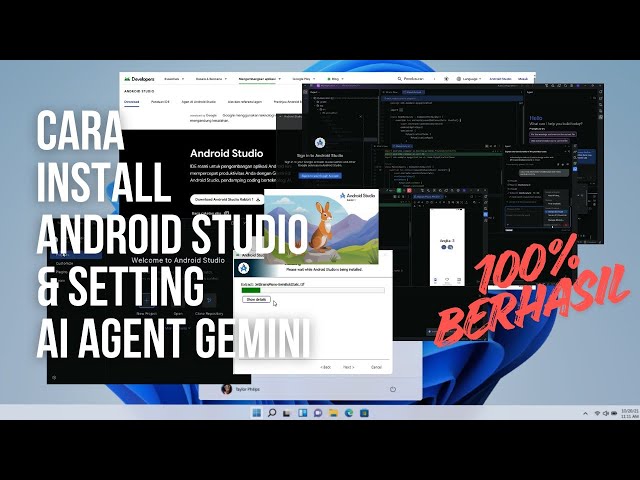Expand the first Developers nav dropdown (Essentials)
Viewport: 640px width, 480px height.
coord(174,79)
